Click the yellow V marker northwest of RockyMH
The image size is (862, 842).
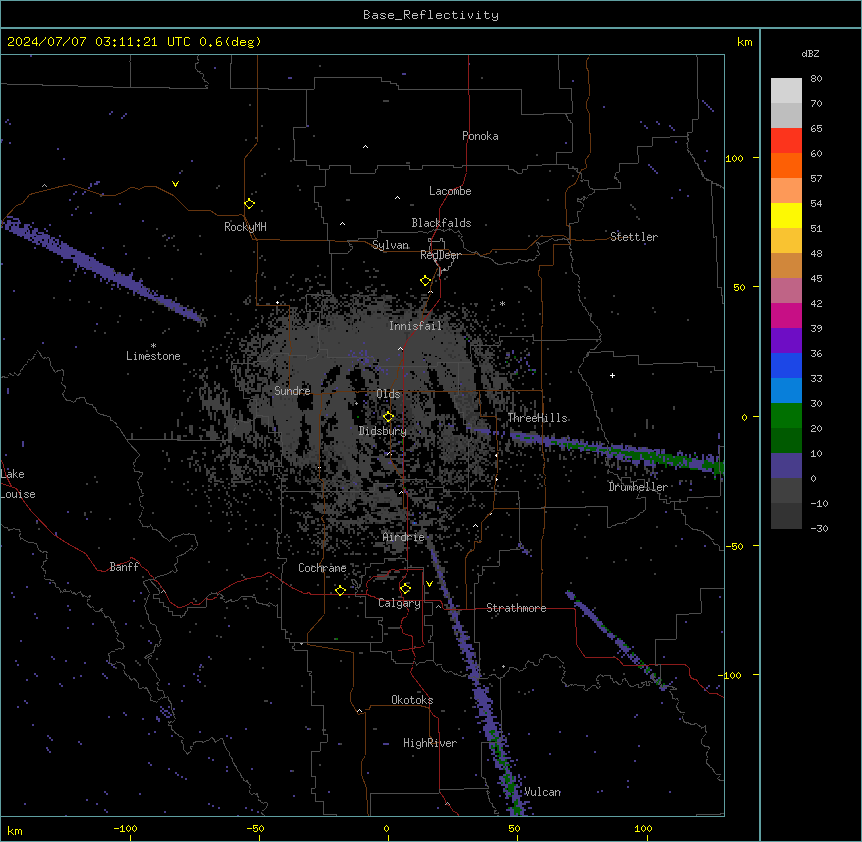[175, 184]
